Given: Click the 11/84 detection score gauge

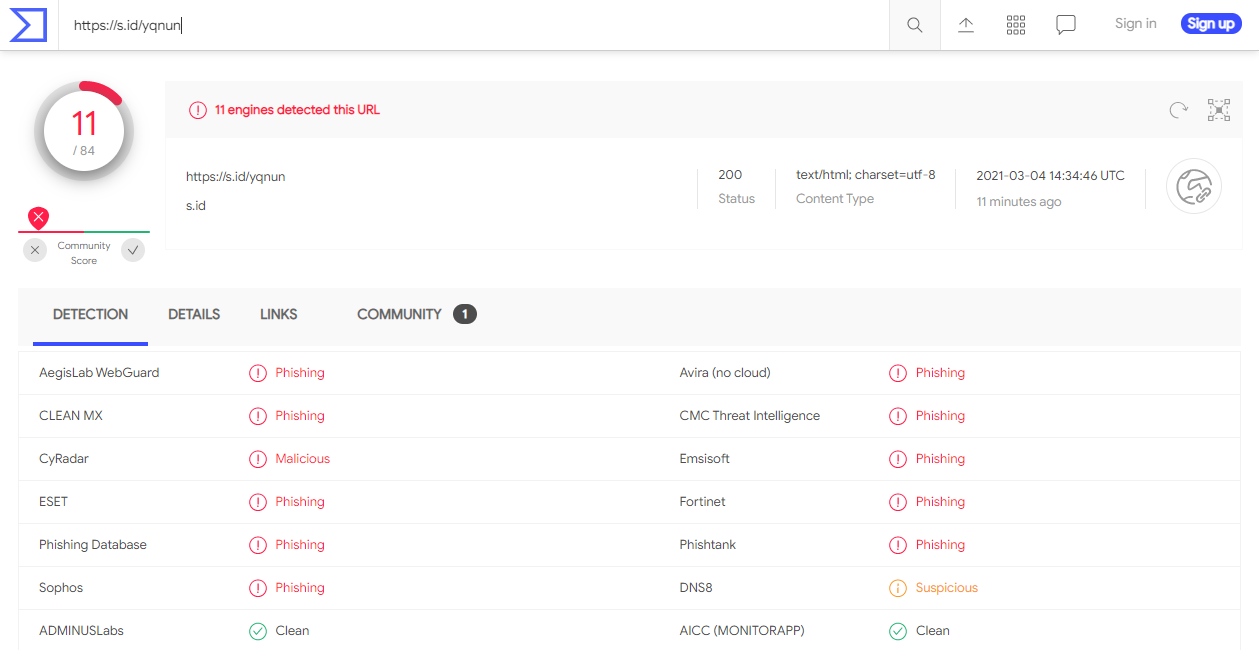Looking at the screenshot, I should [x=84, y=131].
